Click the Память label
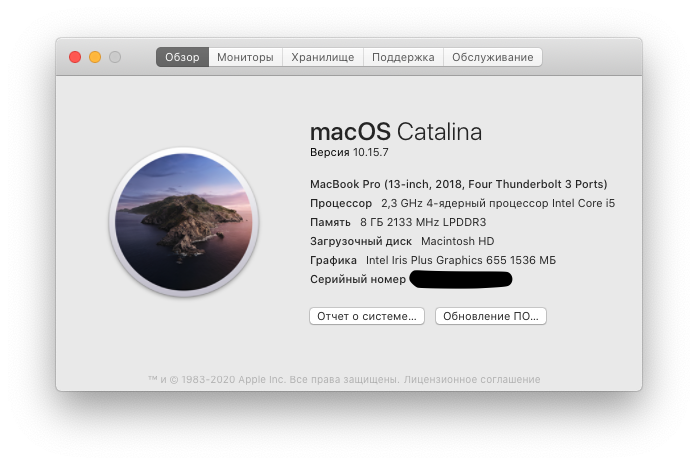 (330, 222)
